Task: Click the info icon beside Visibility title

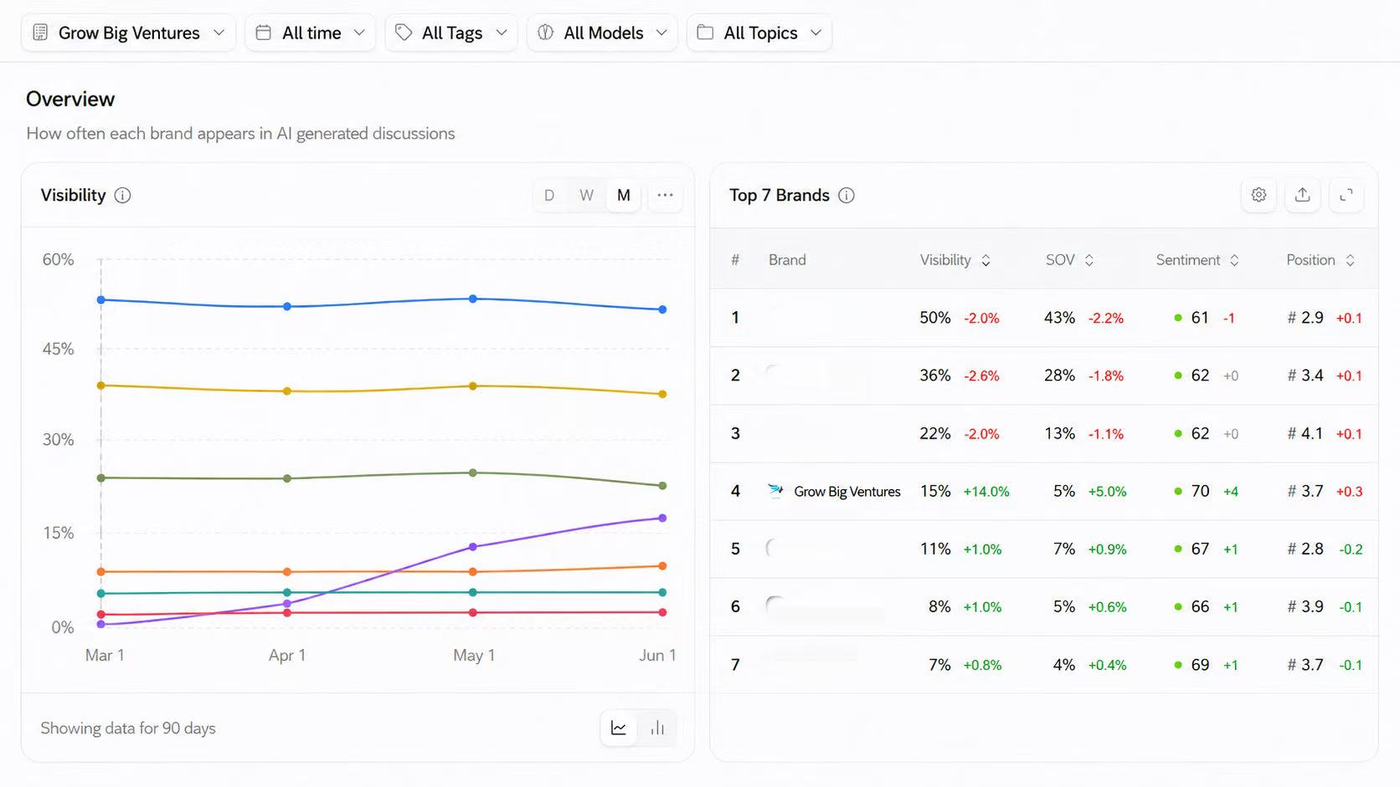Action: pos(123,195)
